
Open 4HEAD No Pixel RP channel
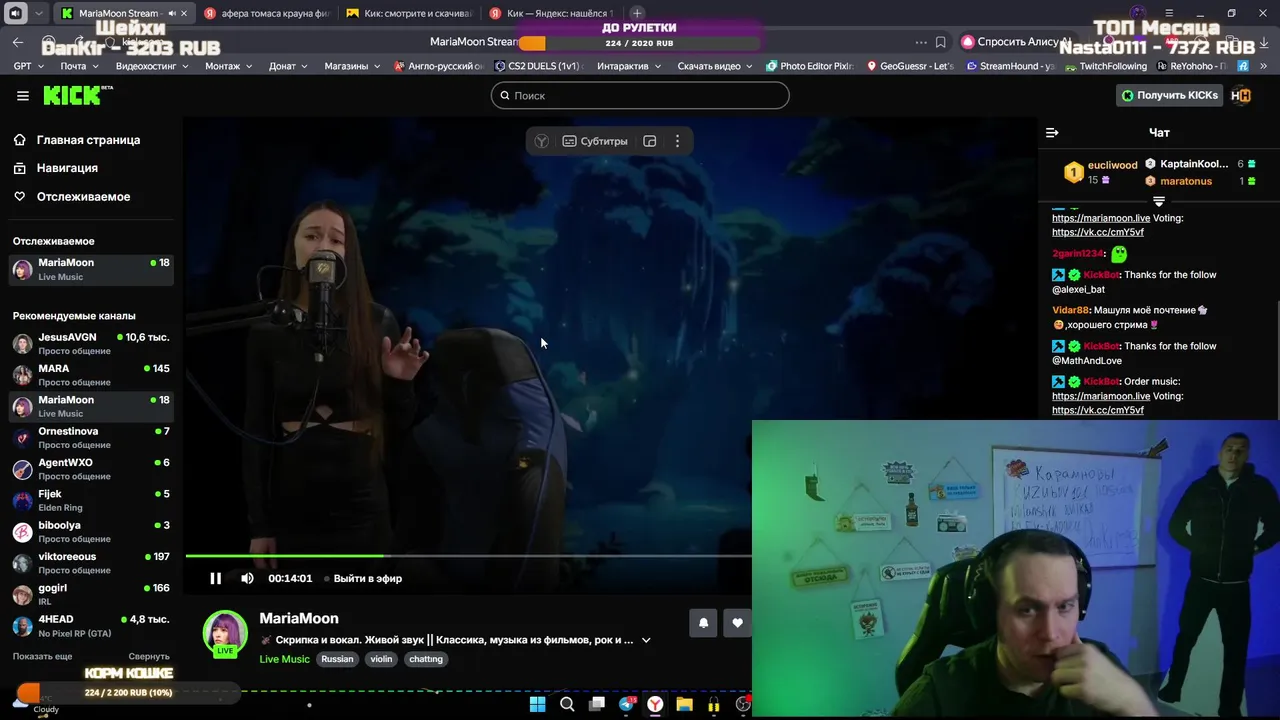click(x=90, y=626)
